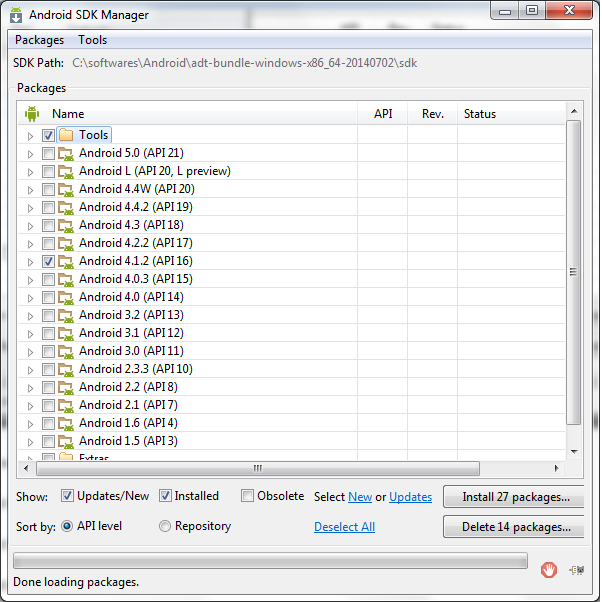Click the Updates selection link

tap(410, 497)
